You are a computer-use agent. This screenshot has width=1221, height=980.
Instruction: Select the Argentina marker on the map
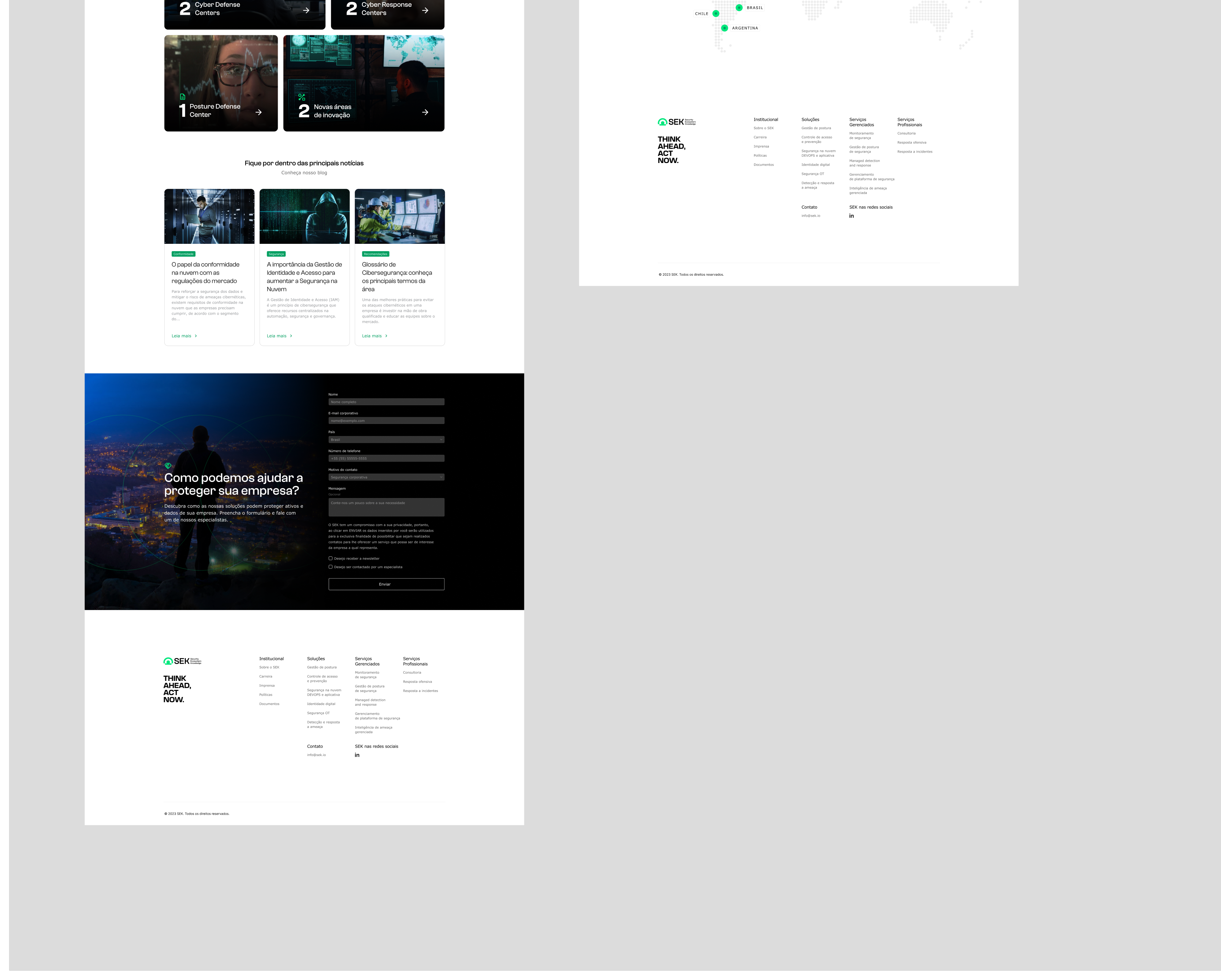(724, 28)
